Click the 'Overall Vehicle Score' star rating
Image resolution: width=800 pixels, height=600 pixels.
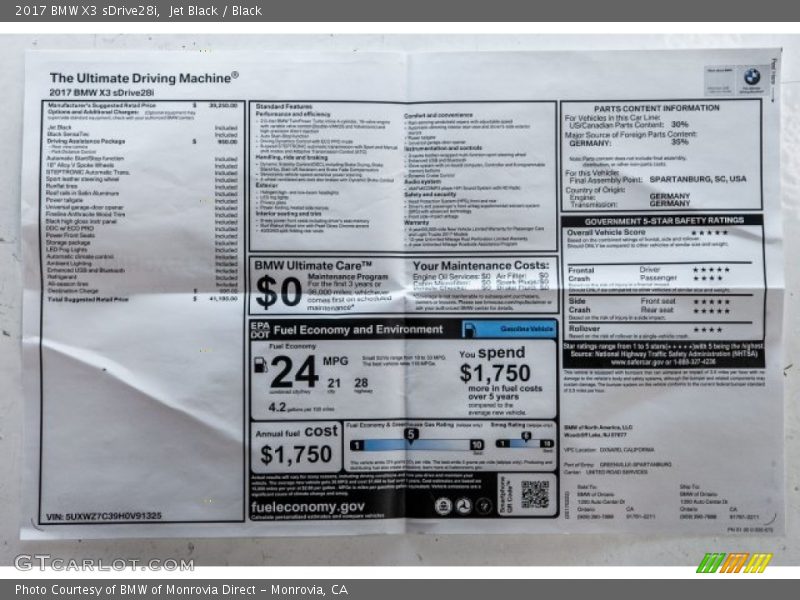[x=710, y=233]
